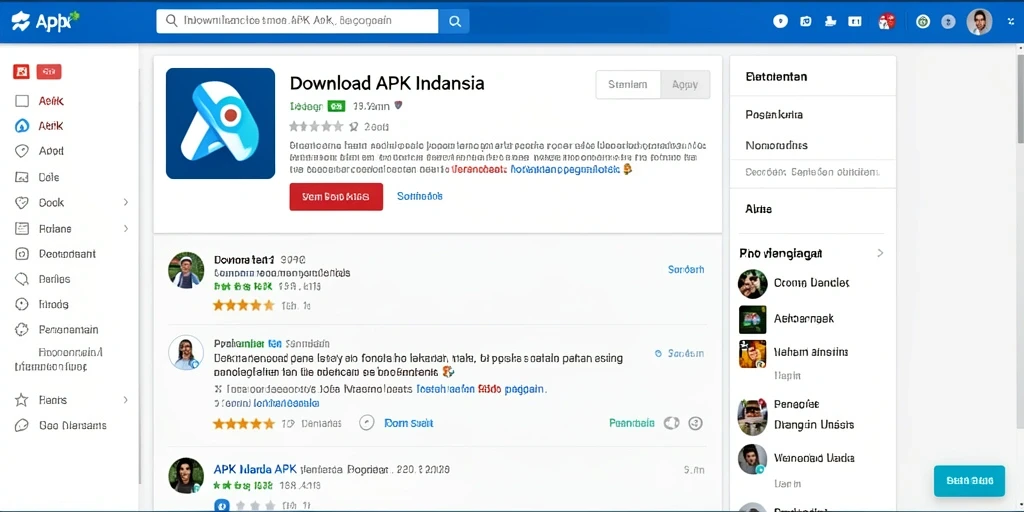This screenshot has width=1024, height=512.
Task: Click the Sonhaobs link beside the red button
Action: [419, 196]
